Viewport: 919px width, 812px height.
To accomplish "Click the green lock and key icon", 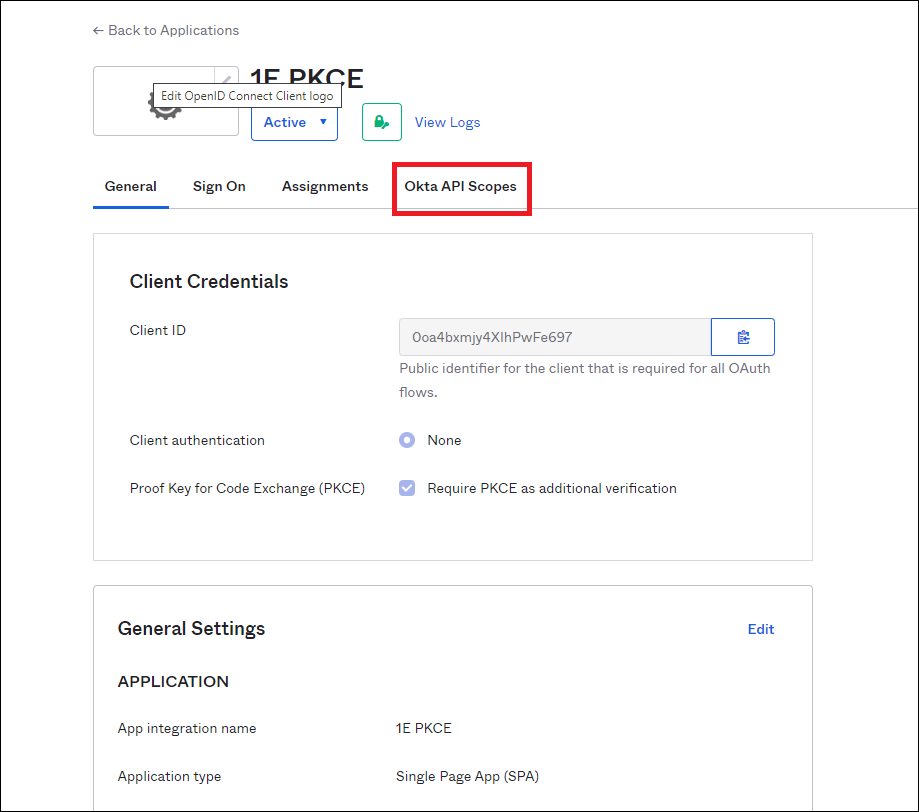I will click(x=381, y=122).
